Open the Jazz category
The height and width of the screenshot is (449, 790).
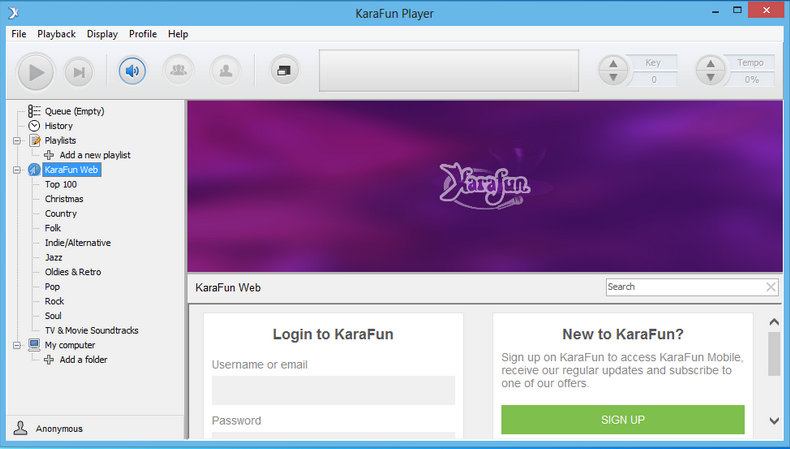53,258
